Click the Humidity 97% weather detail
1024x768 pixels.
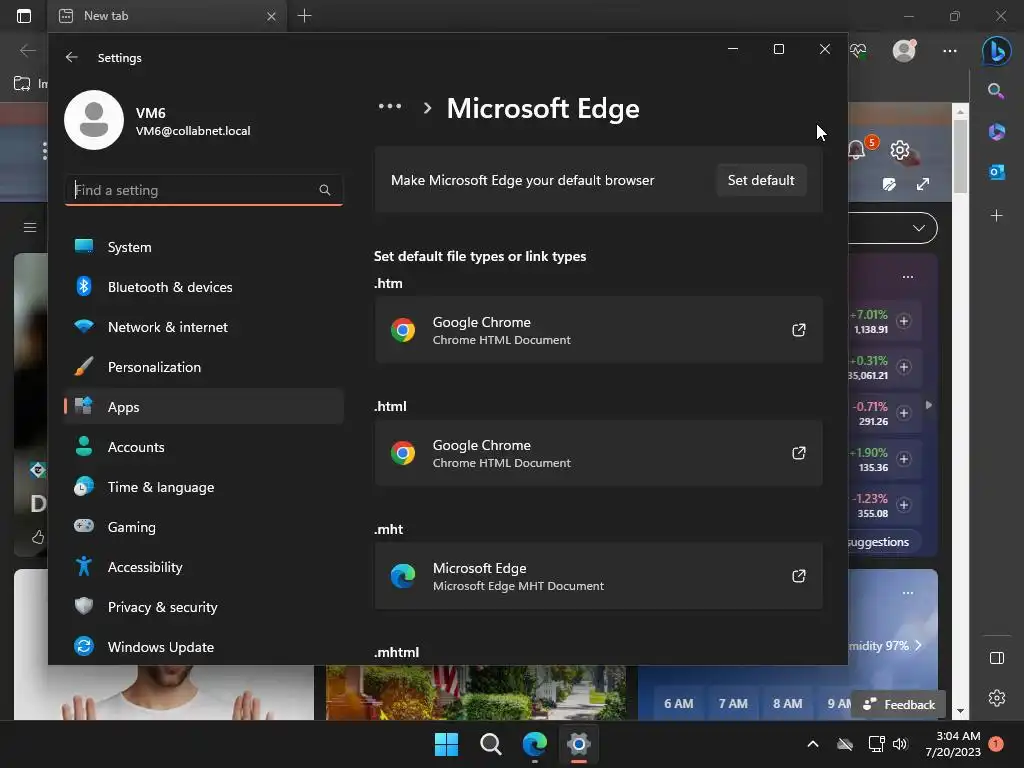click(x=884, y=645)
